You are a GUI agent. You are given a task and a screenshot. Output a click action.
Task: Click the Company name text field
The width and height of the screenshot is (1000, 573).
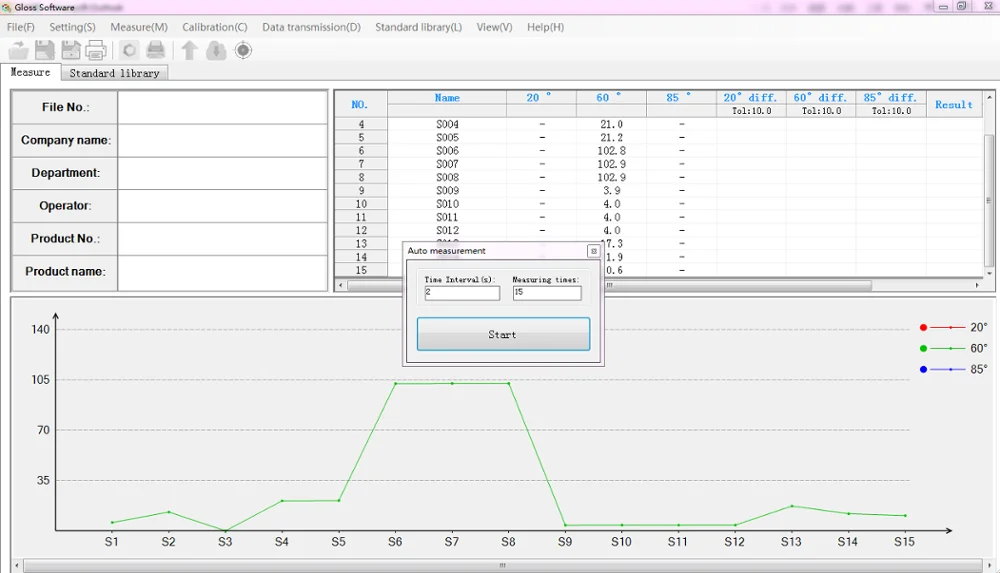coord(222,140)
